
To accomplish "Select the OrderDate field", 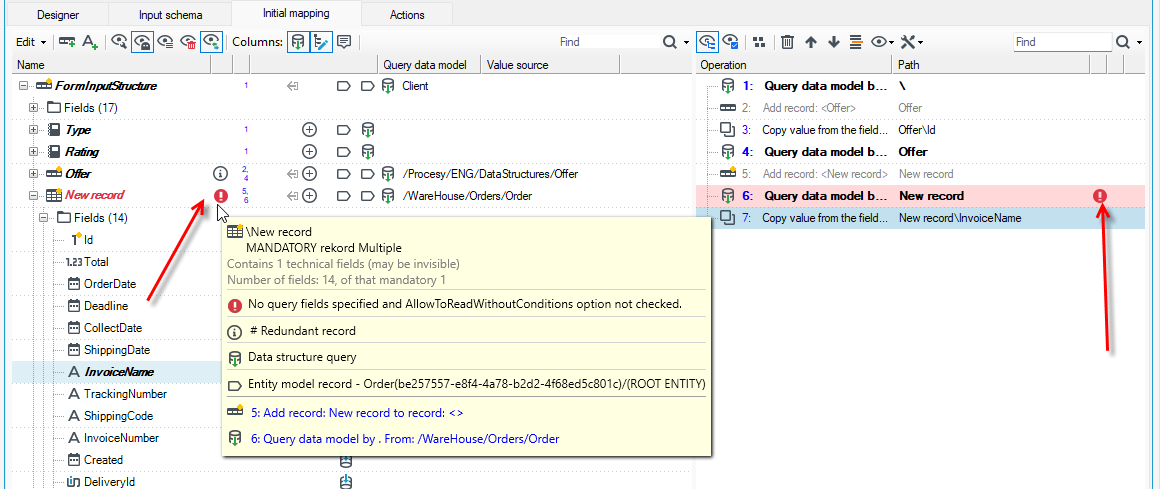I will (x=109, y=284).
